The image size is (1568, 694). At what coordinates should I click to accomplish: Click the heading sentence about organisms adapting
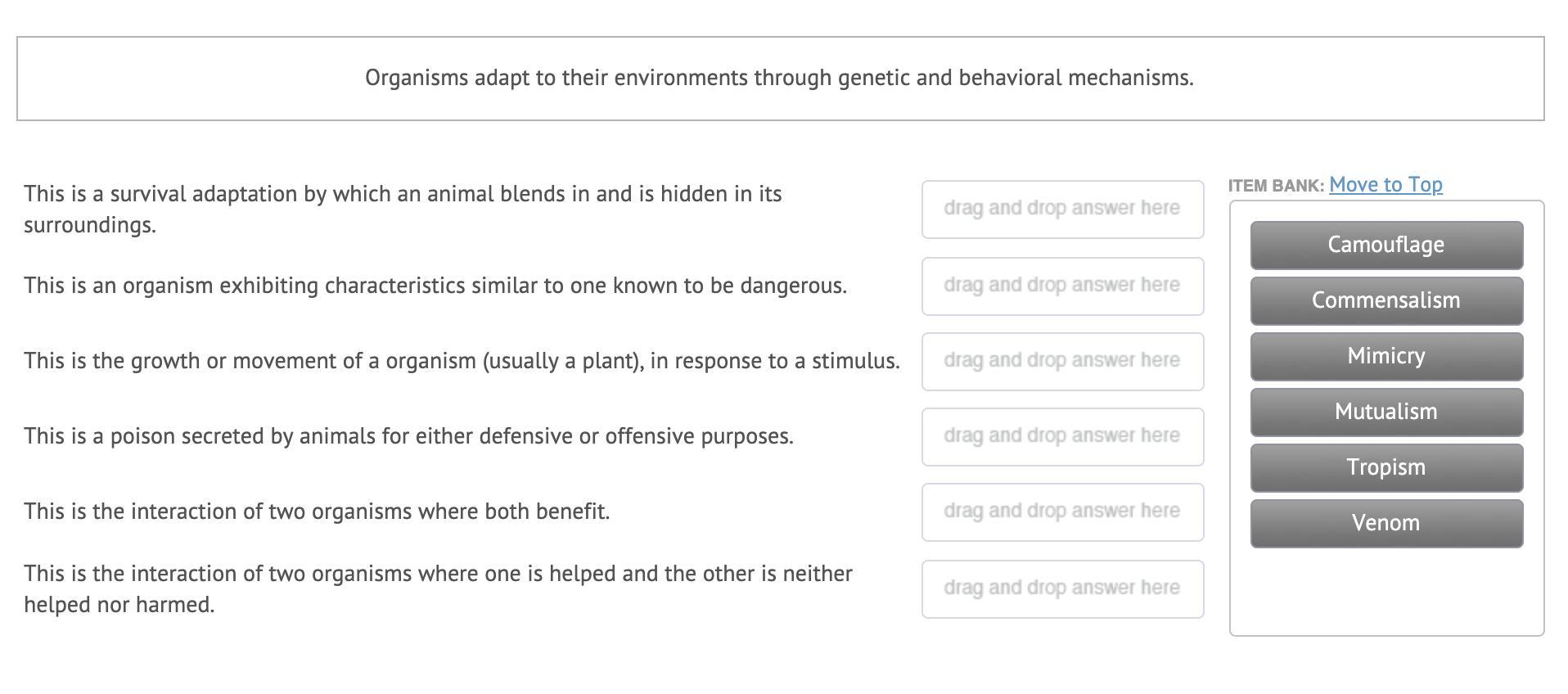779,78
